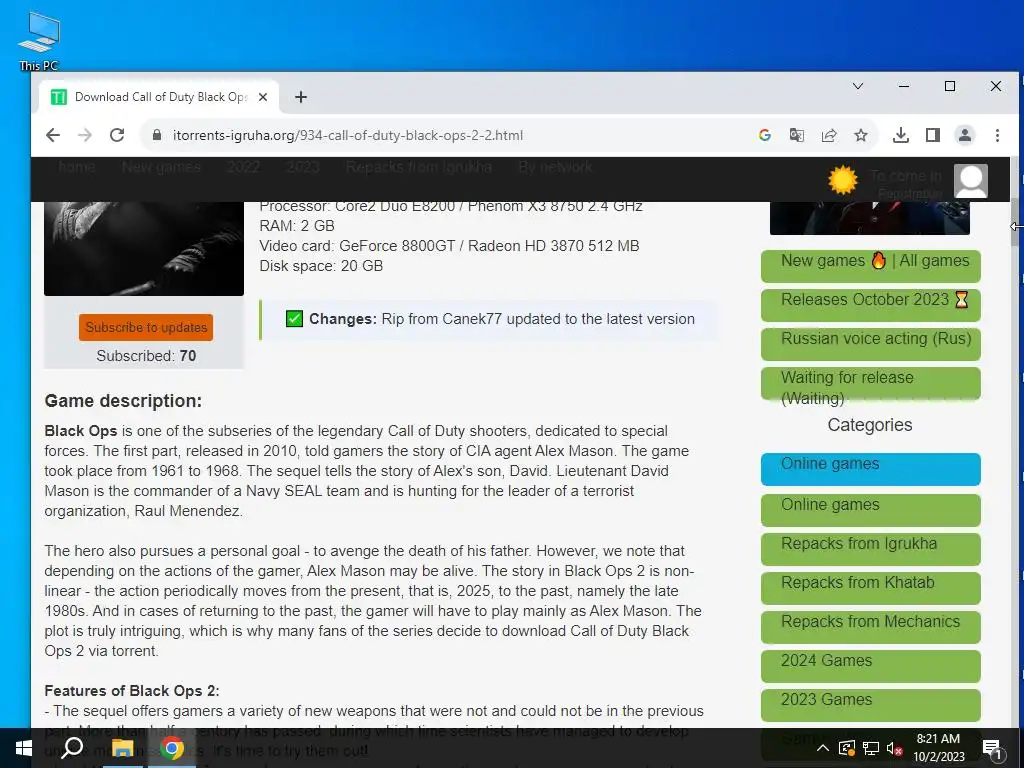1024x768 pixels.
Task: Open File Explorer from taskbar
Action: point(122,748)
